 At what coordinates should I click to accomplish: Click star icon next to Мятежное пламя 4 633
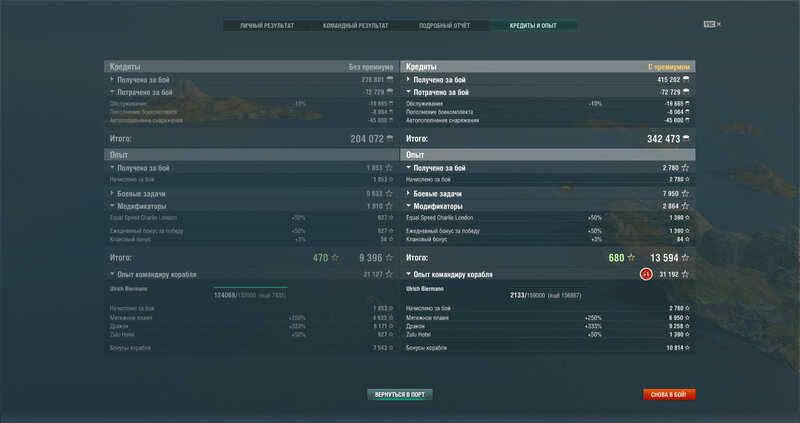[x=391, y=318]
